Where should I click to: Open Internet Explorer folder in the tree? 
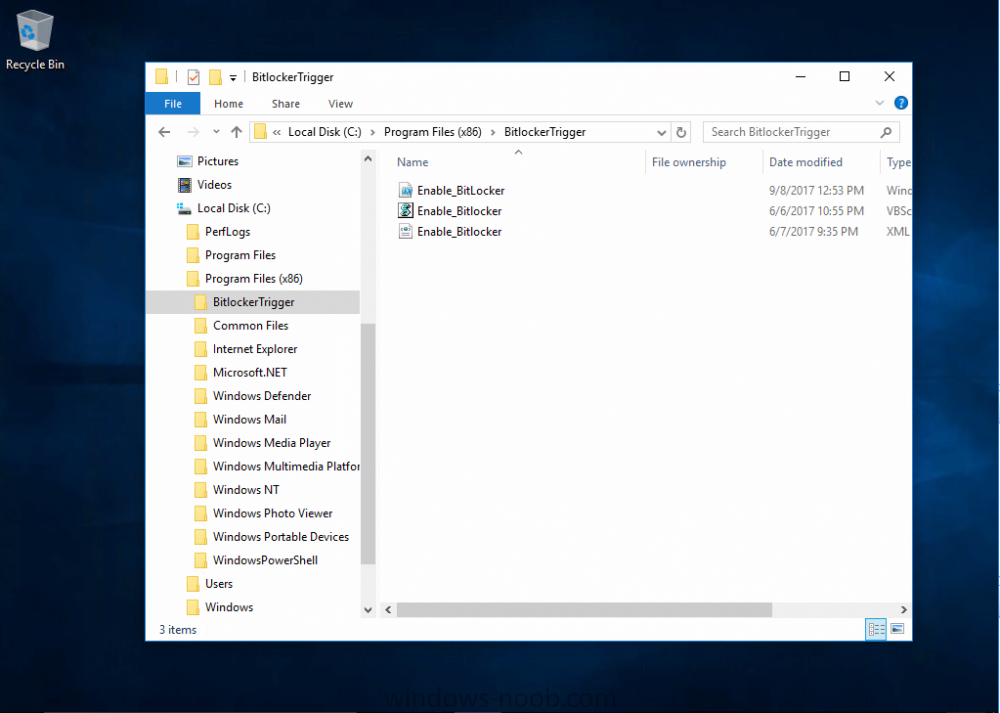pyautogui.click(x=254, y=349)
